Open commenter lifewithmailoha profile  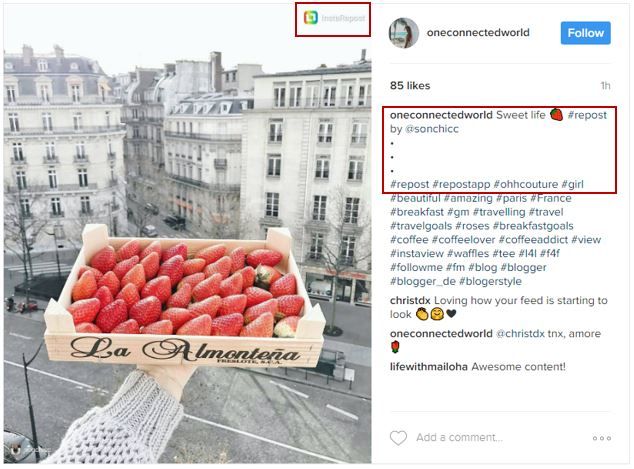tap(429, 367)
